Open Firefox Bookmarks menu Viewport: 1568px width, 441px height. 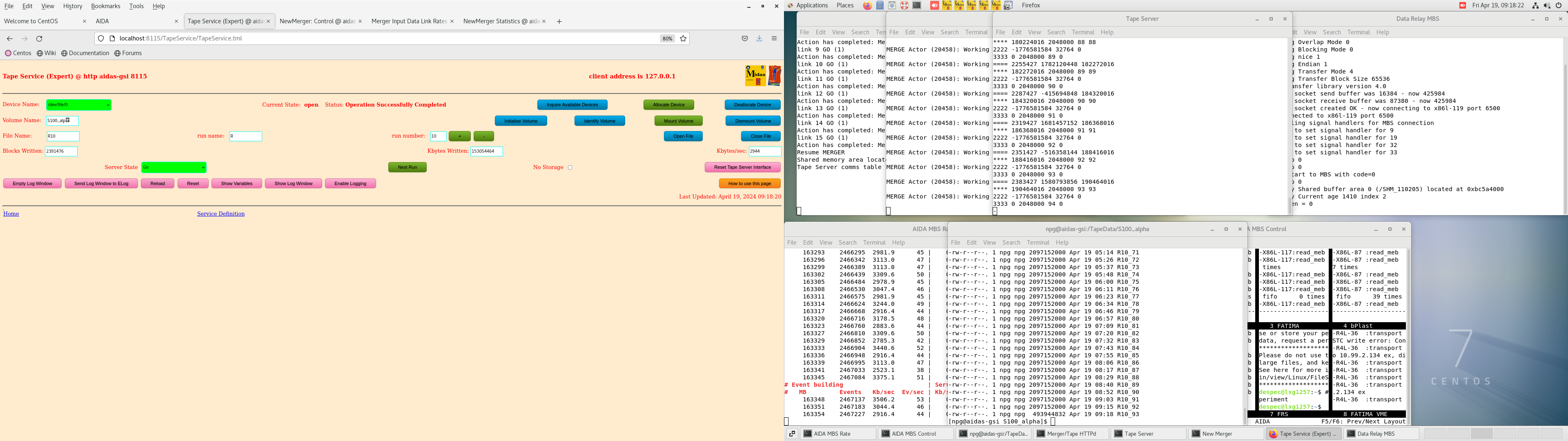click(x=105, y=6)
